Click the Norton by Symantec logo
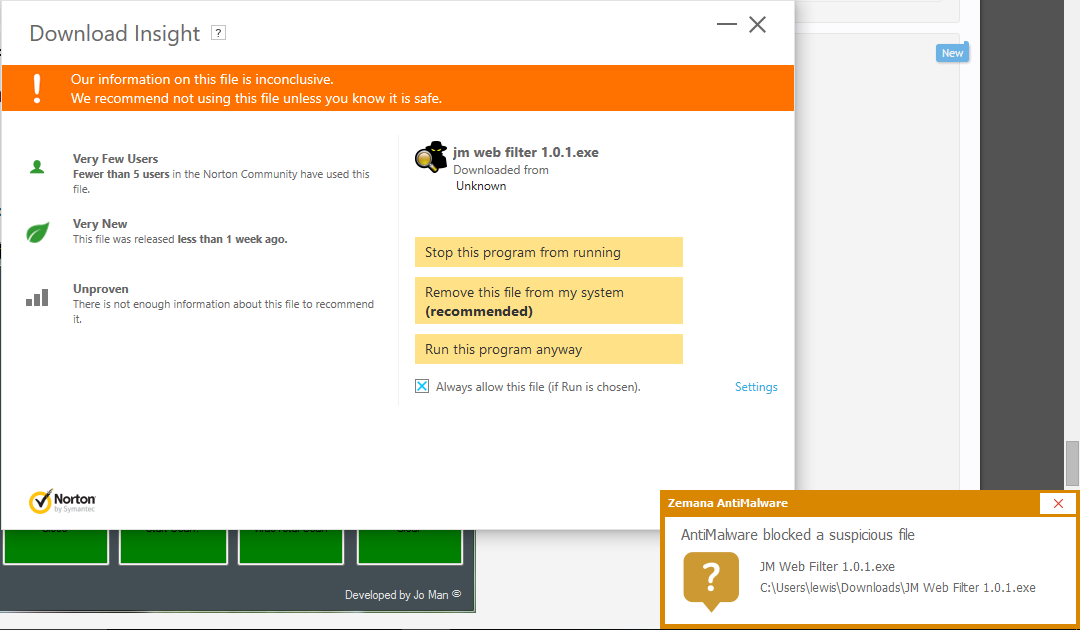Screen dimensions: 1080x630 click(62, 501)
